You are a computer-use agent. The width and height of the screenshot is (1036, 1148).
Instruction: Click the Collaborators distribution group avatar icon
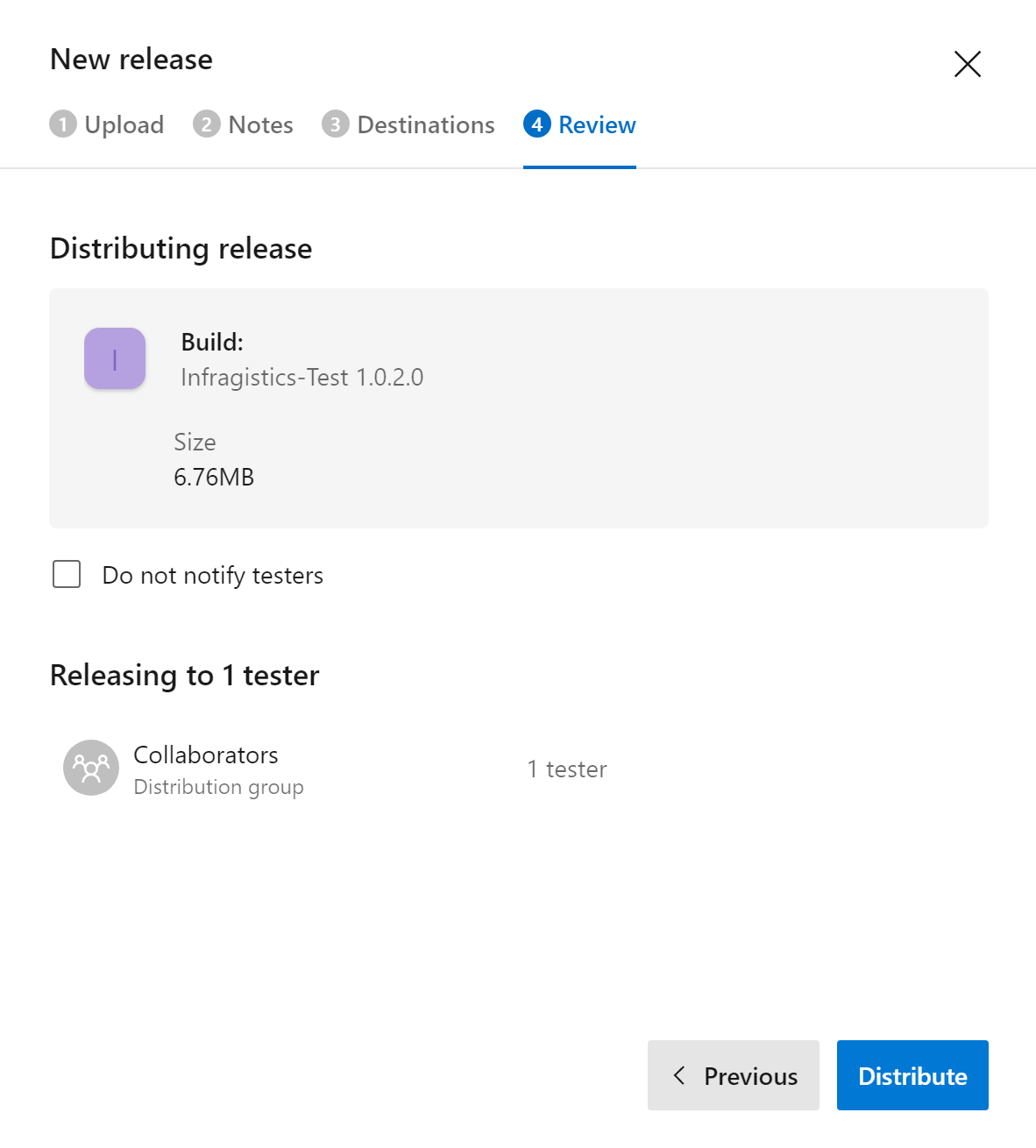pos(90,767)
